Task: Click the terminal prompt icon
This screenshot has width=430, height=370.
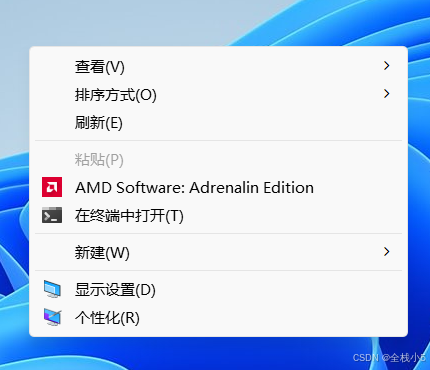Action: click(x=52, y=215)
